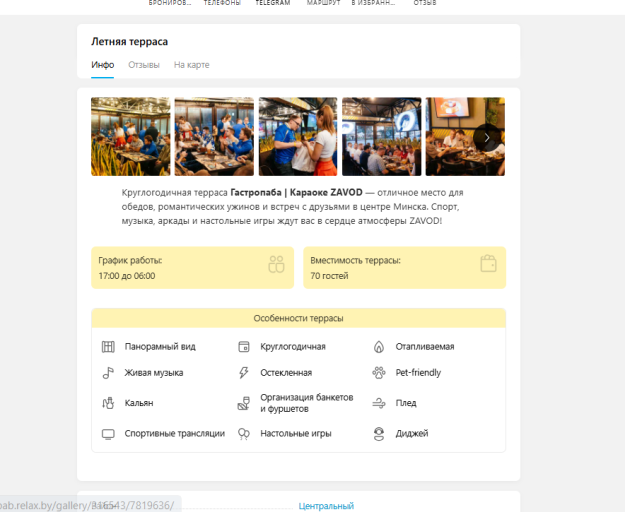Select the Инфо tab
The height and width of the screenshot is (512, 625).
coord(103,65)
